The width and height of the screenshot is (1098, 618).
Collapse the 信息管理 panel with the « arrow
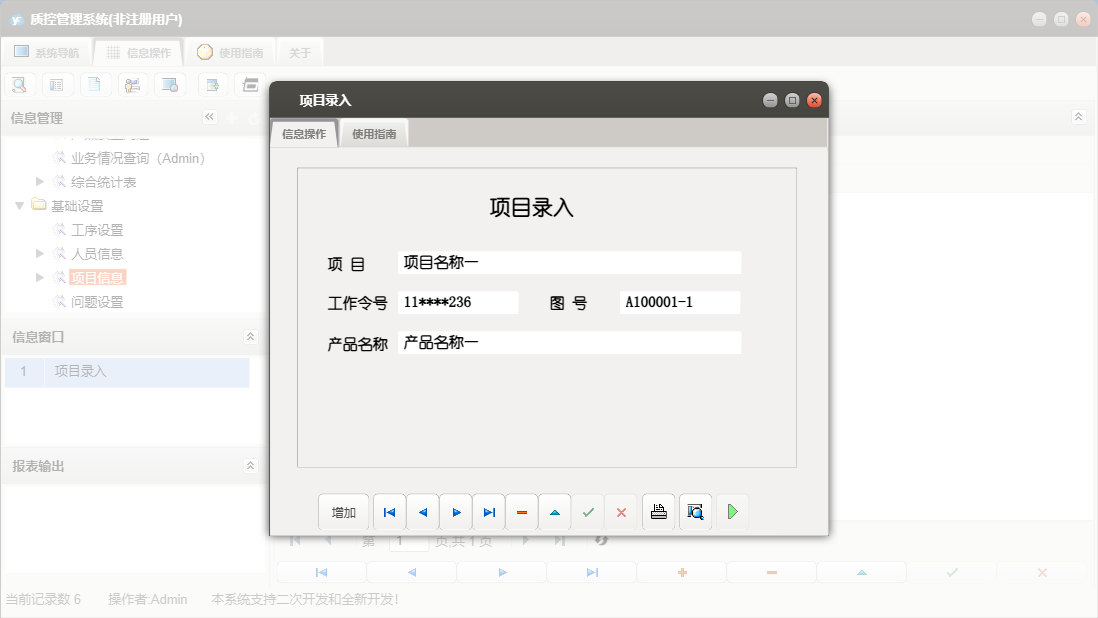click(x=209, y=116)
